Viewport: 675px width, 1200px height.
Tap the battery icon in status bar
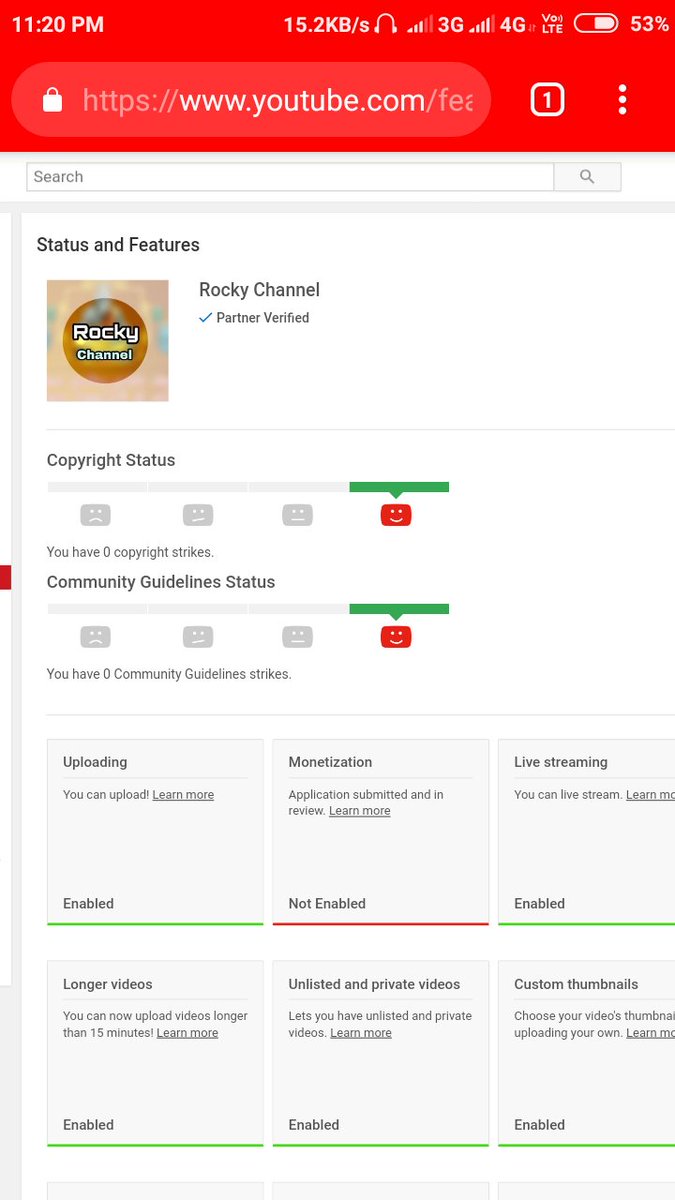(x=596, y=23)
